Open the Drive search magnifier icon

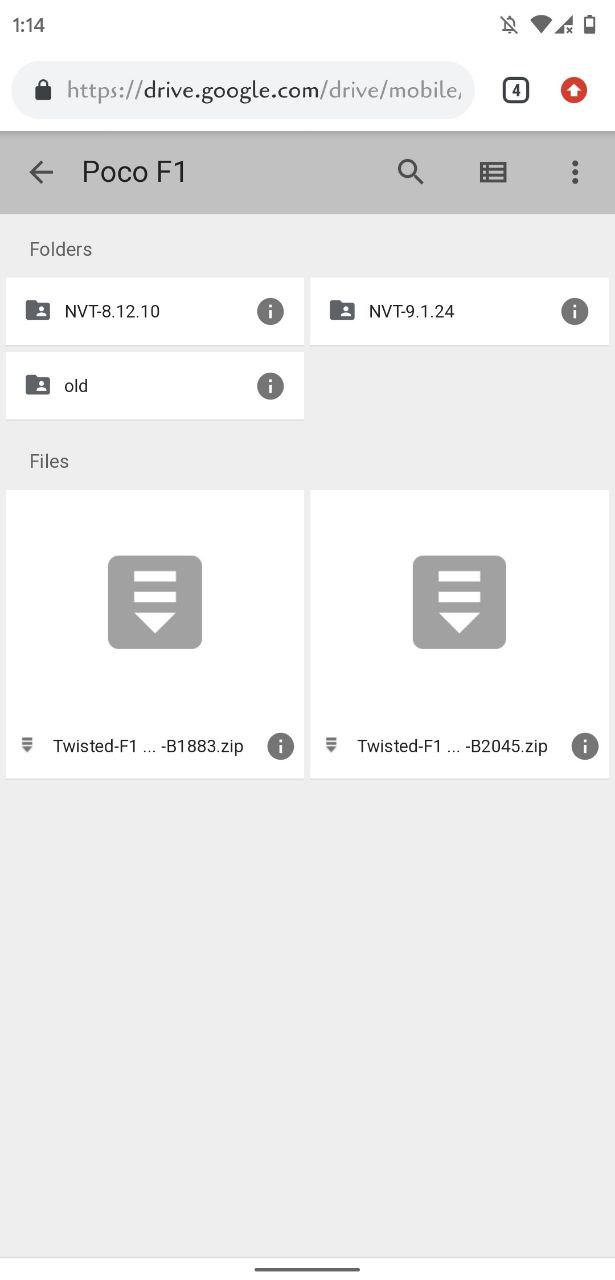(411, 172)
